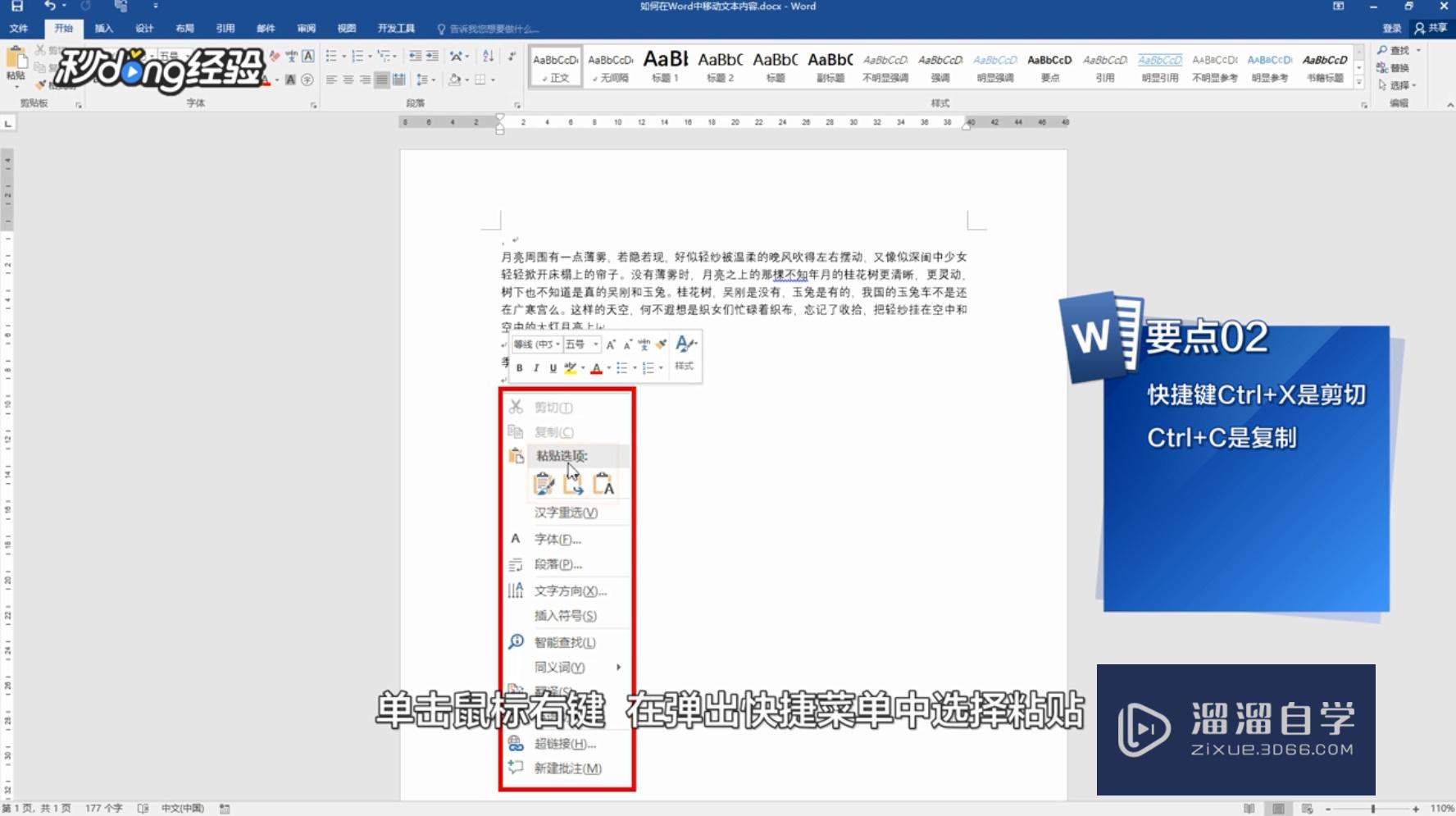Choose Keep Source Formatting paste option
This screenshot has width=1456, height=816.
coord(544,484)
